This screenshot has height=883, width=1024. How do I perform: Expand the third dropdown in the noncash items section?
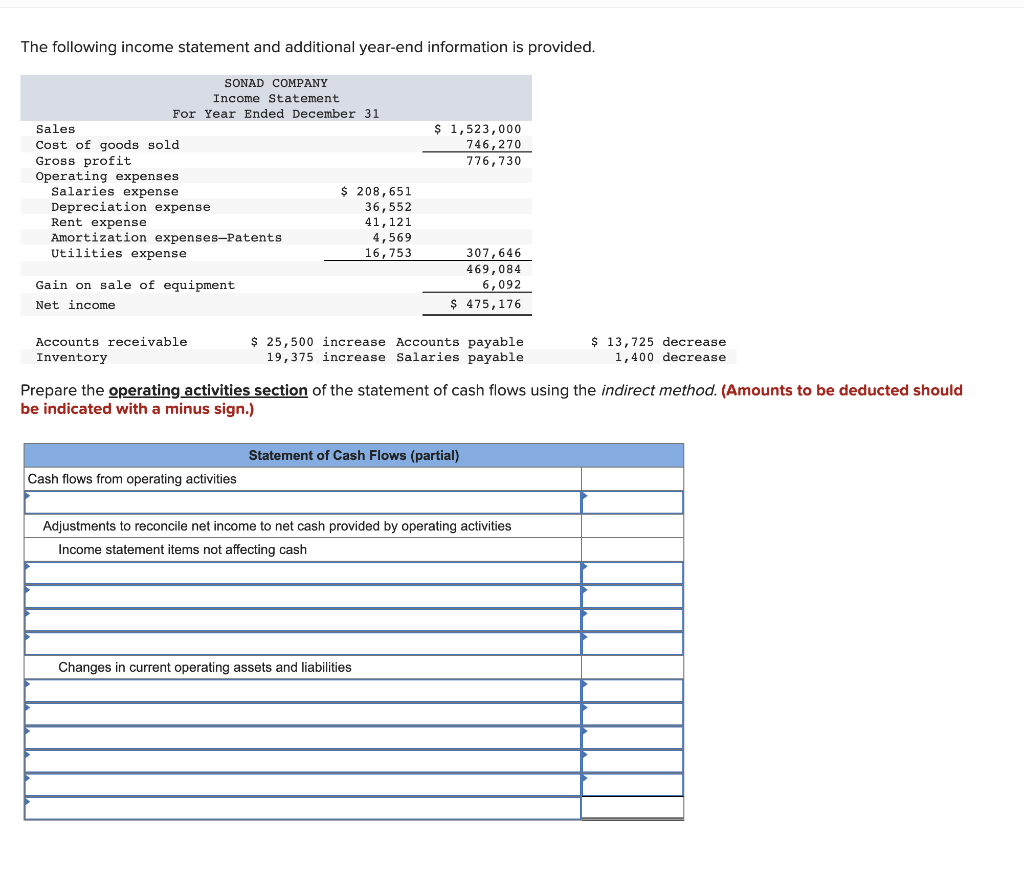pos(300,619)
